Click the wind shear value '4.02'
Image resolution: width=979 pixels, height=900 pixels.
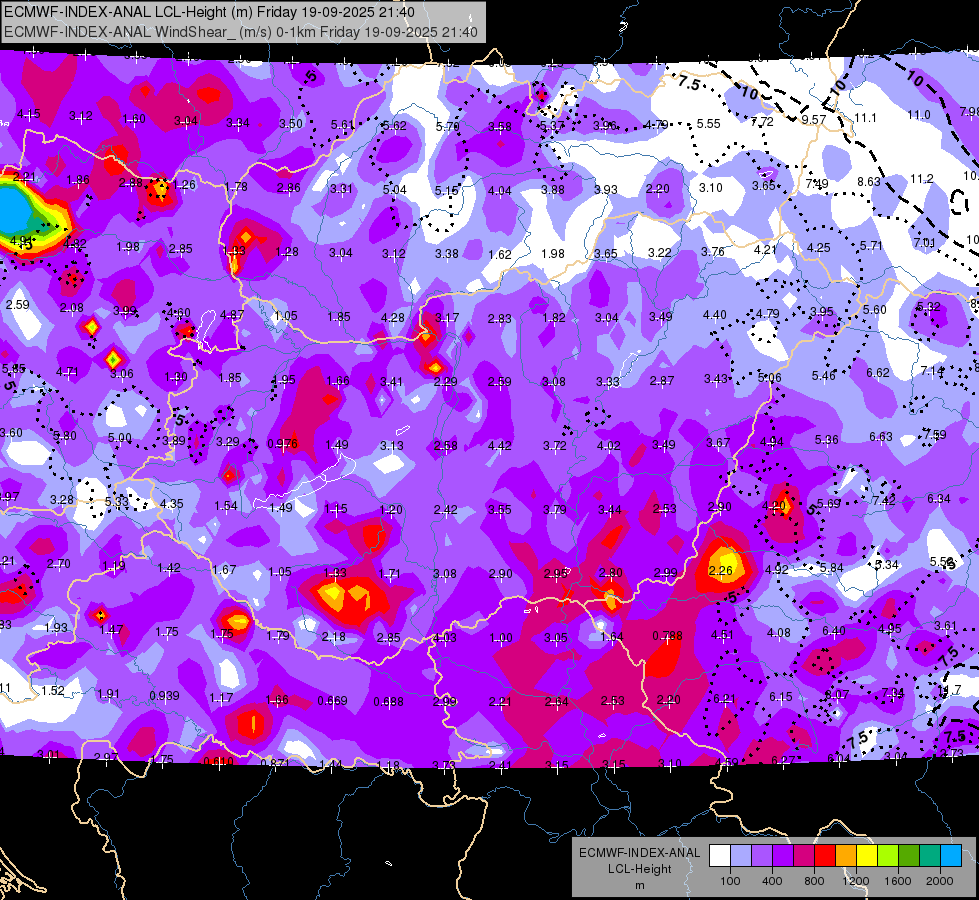tap(609, 446)
